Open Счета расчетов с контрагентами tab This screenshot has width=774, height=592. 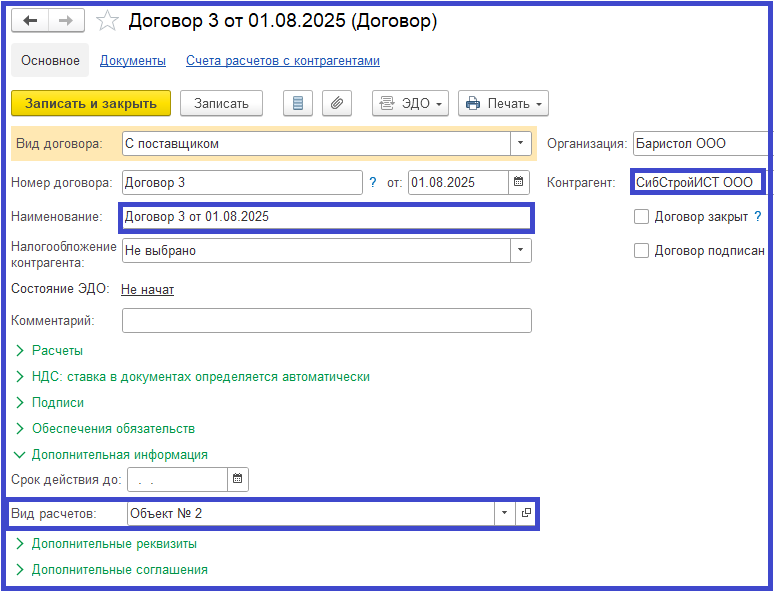coord(282,60)
